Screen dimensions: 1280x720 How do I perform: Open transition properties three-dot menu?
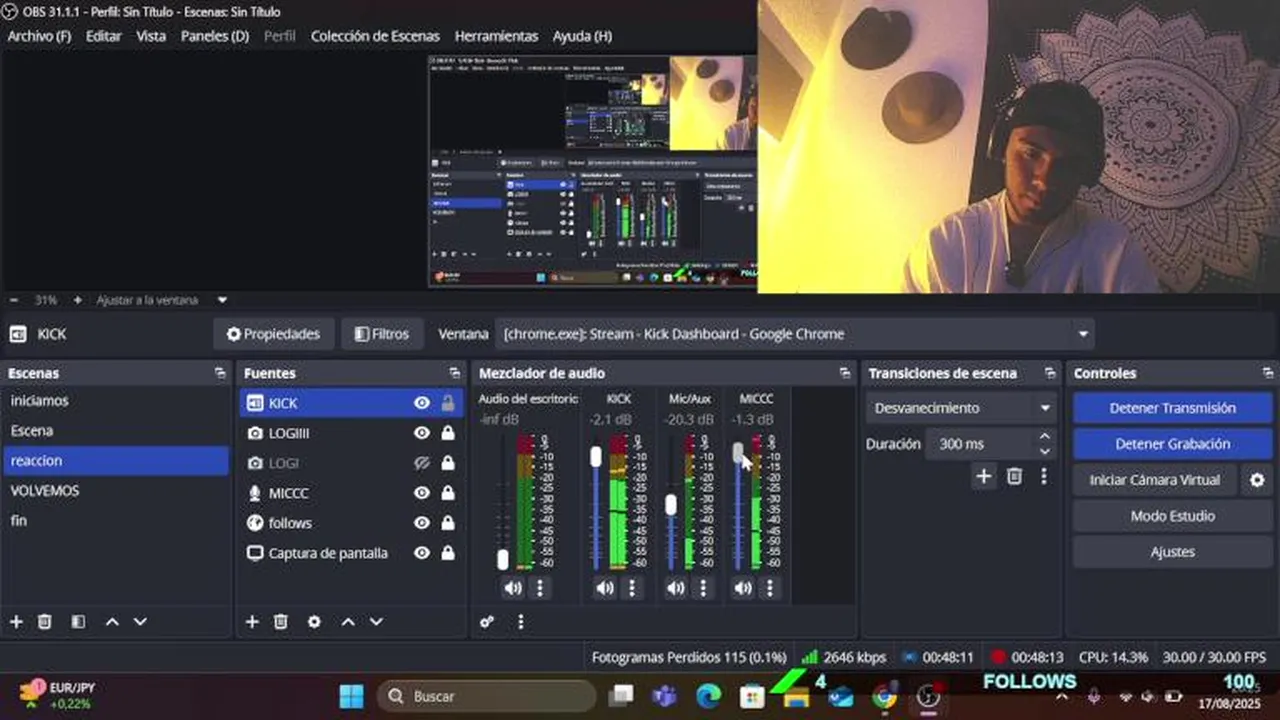(x=1044, y=476)
